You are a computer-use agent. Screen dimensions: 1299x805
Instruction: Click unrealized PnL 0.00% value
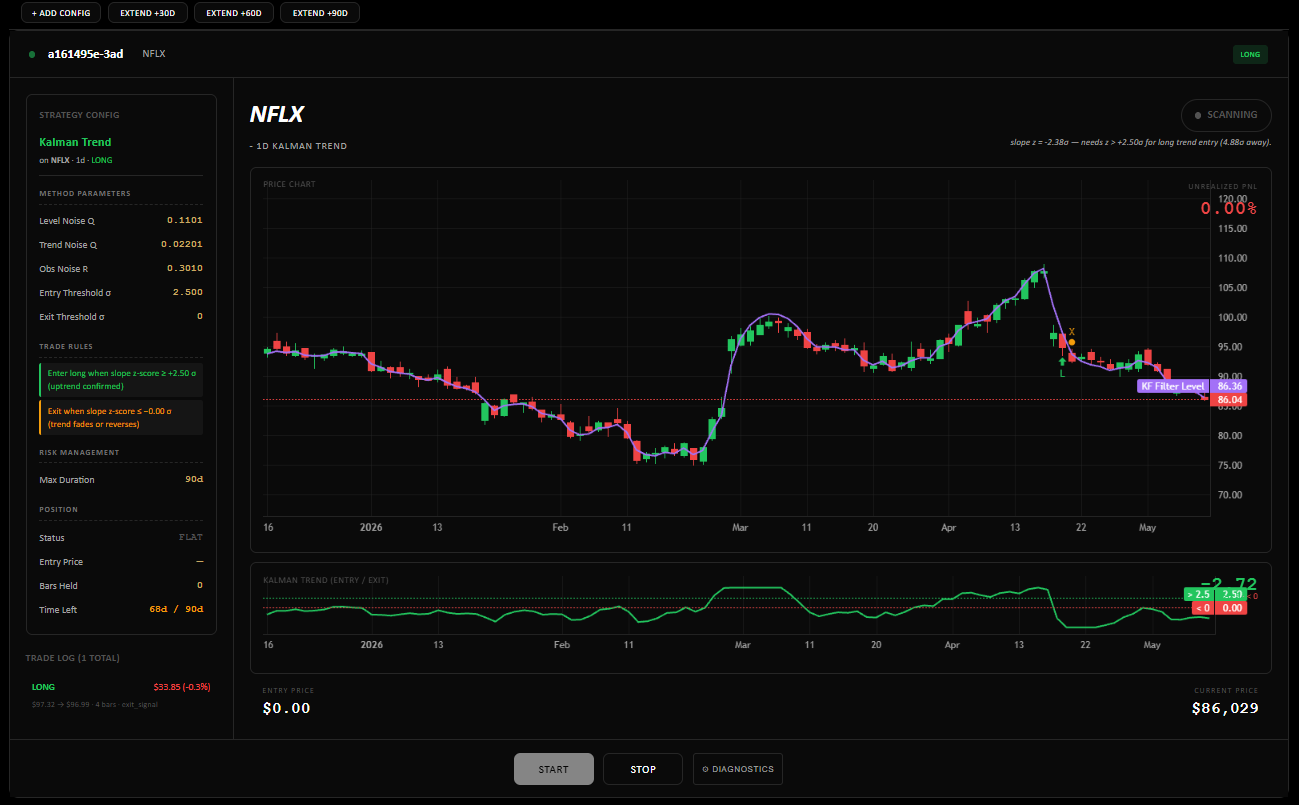click(1229, 208)
